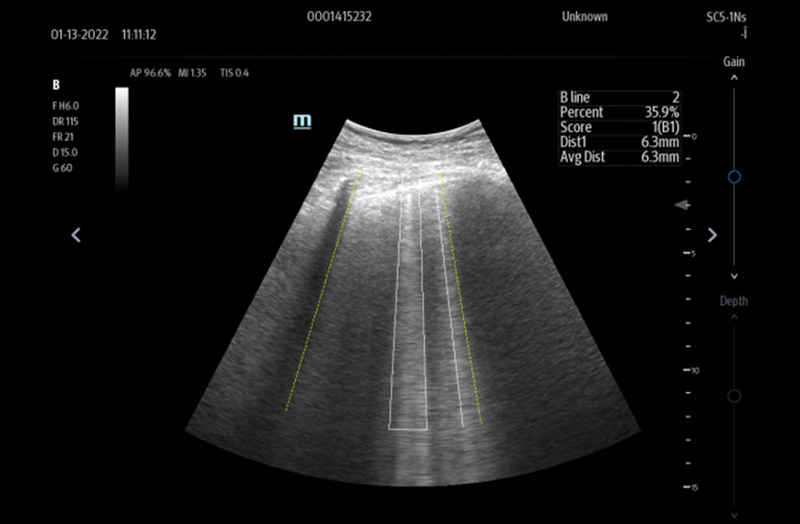
Task: Go to previous image with left chevron
Action: coord(76,235)
